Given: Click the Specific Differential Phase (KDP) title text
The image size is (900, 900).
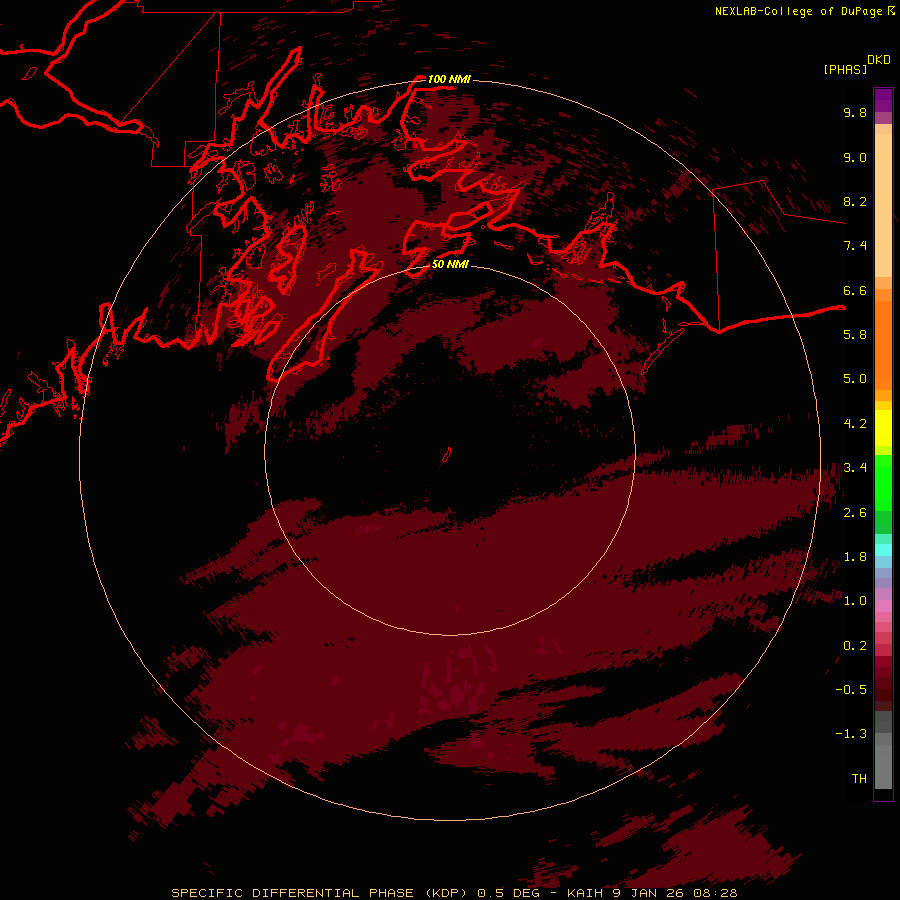Looking at the screenshot, I should click(x=319, y=893).
